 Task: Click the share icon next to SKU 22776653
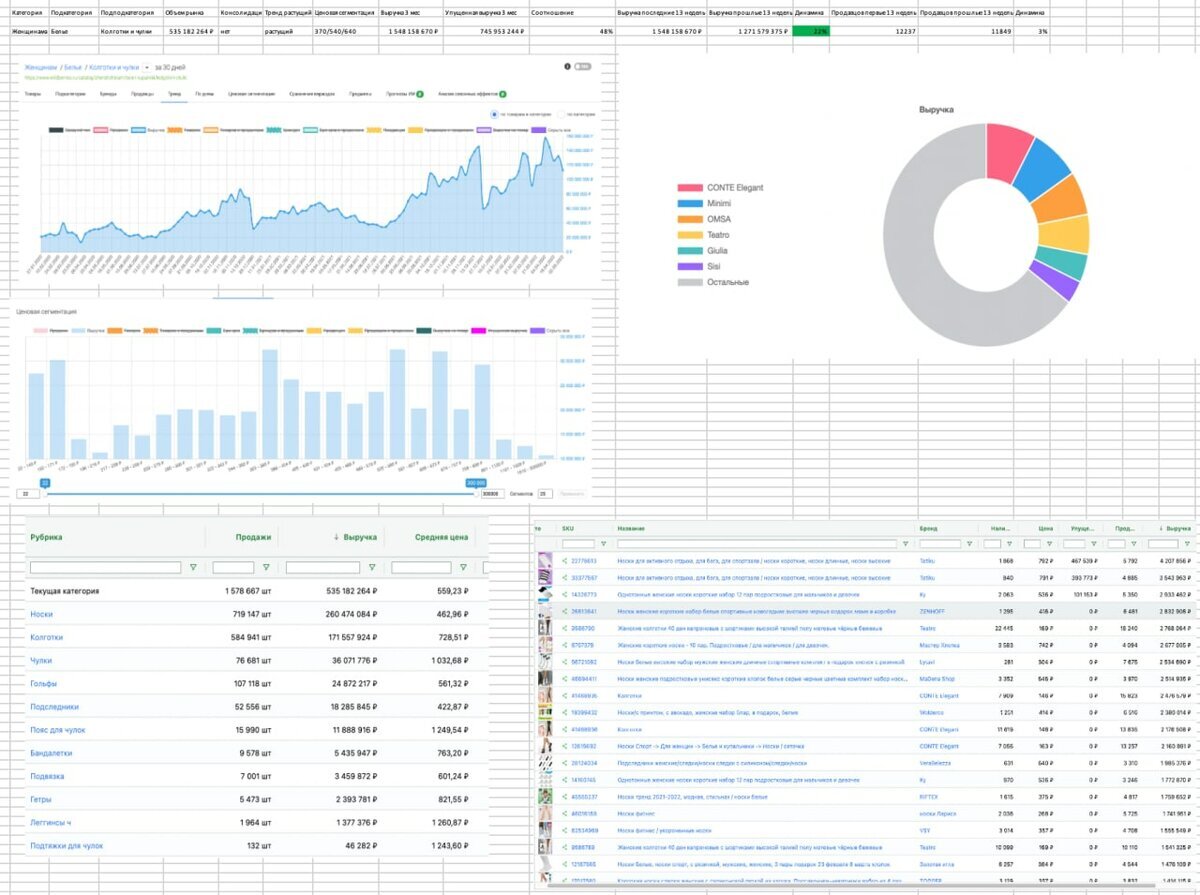(565, 561)
